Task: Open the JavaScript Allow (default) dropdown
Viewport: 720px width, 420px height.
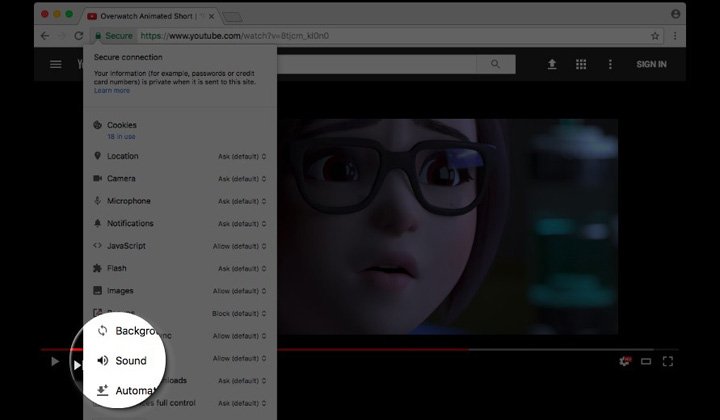Action: click(239, 246)
